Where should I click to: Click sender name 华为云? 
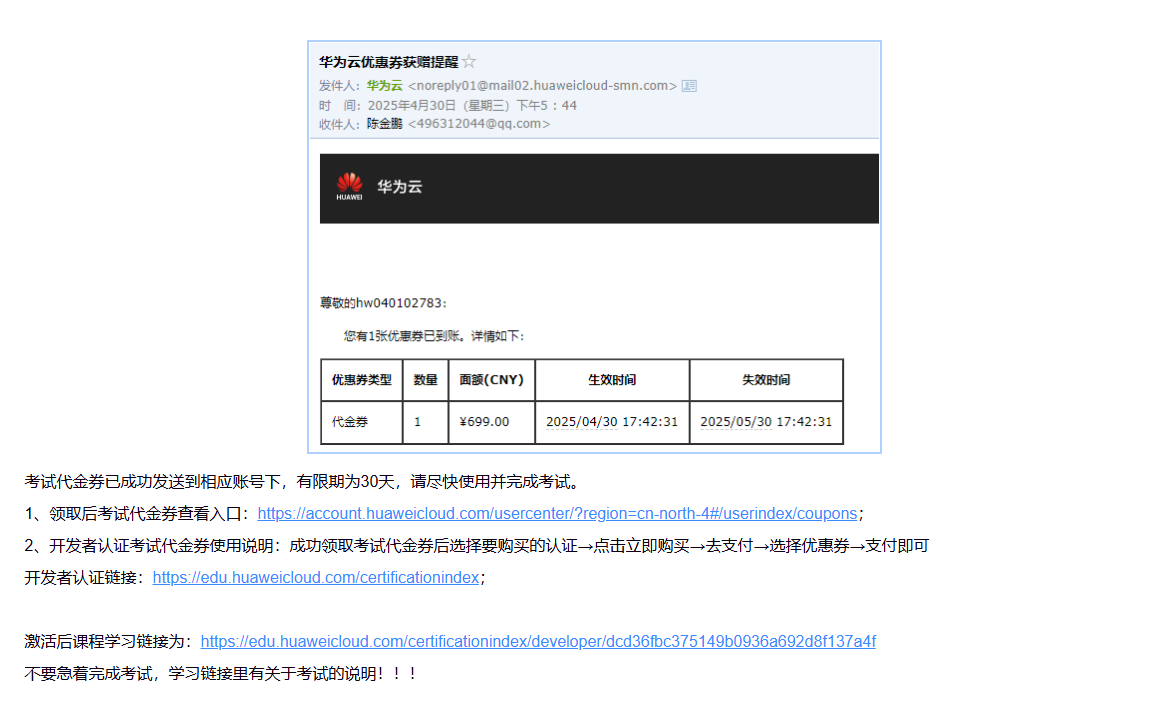click(x=385, y=86)
